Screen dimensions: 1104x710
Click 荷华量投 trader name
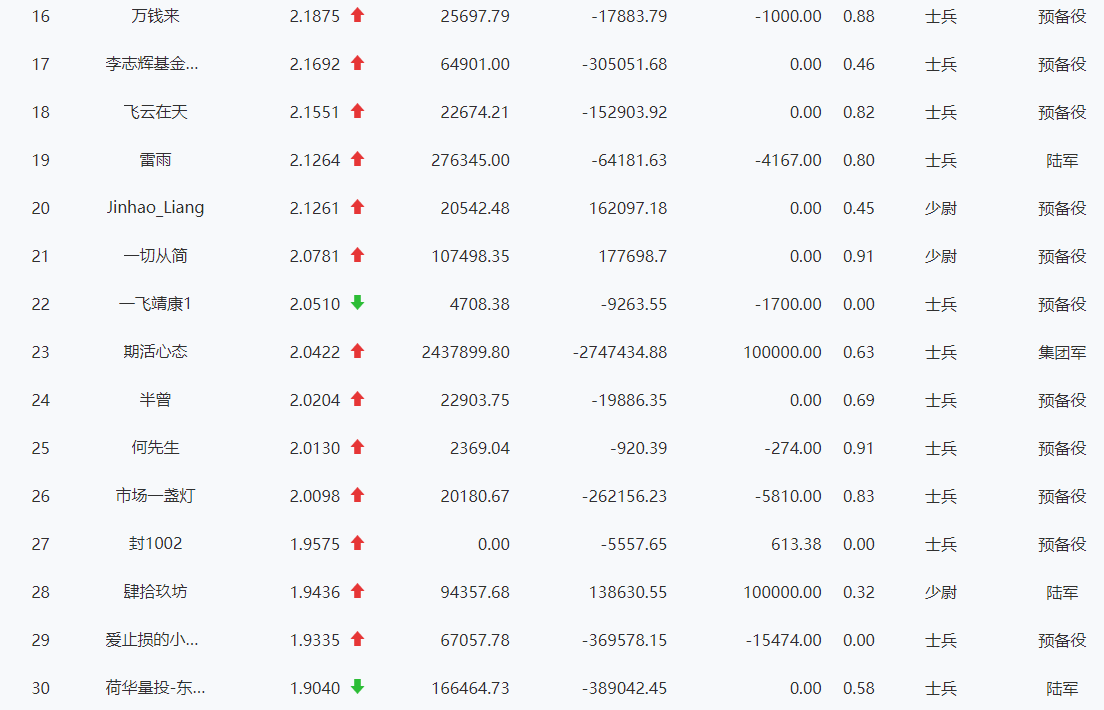click(155, 688)
